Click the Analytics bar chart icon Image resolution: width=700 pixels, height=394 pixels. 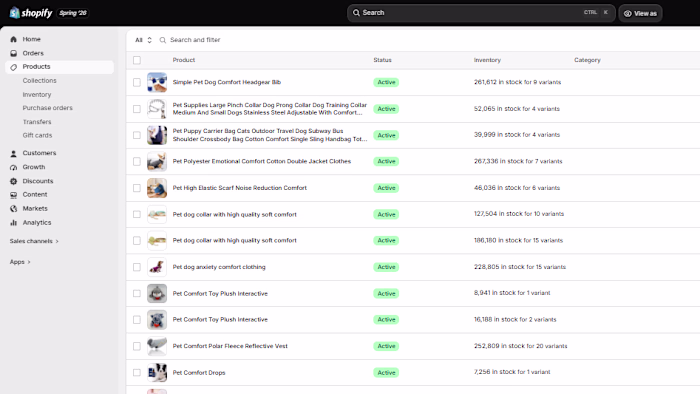tap(13, 223)
